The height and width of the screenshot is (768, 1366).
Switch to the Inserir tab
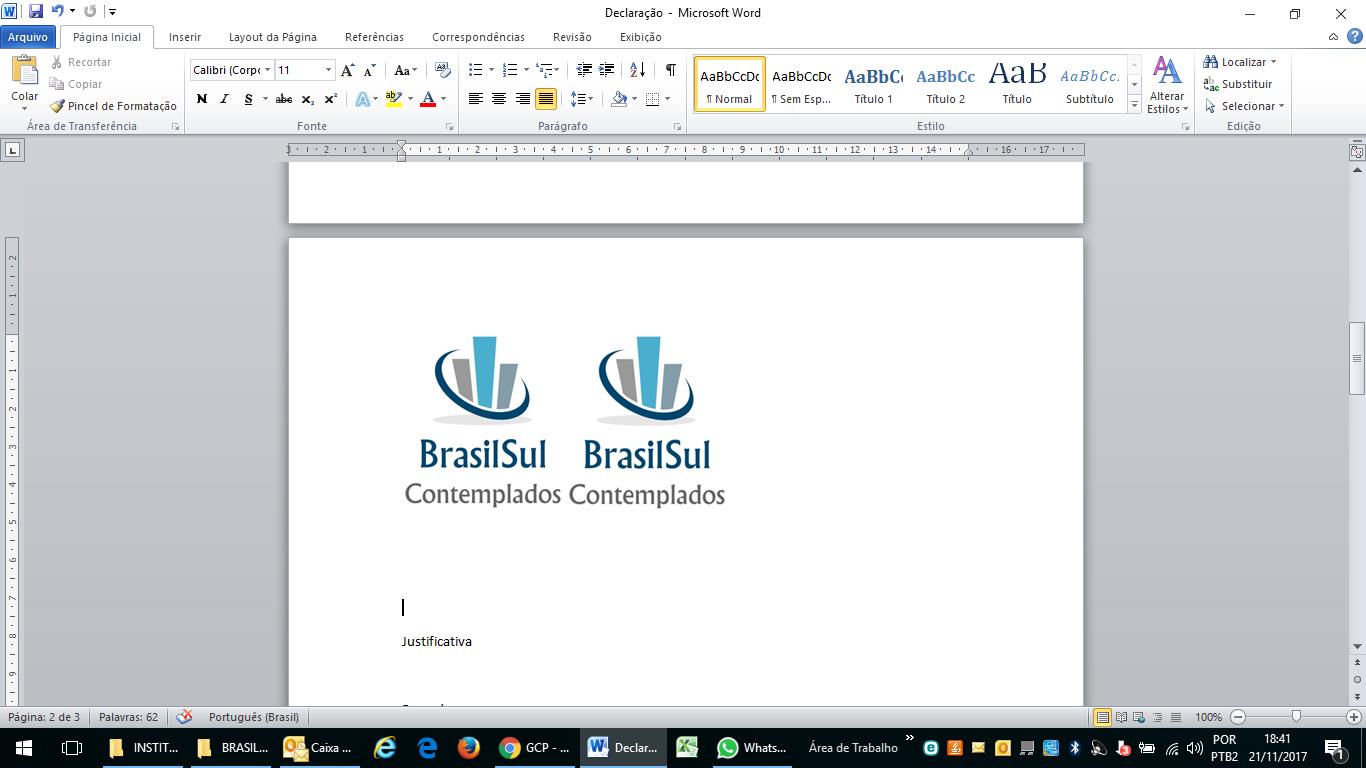[185, 37]
